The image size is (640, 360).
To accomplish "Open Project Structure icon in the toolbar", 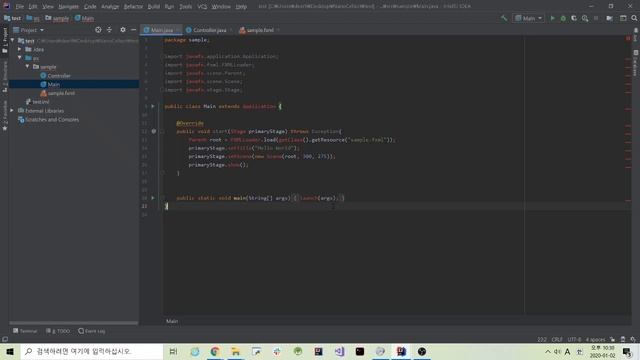I will tap(609, 18).
